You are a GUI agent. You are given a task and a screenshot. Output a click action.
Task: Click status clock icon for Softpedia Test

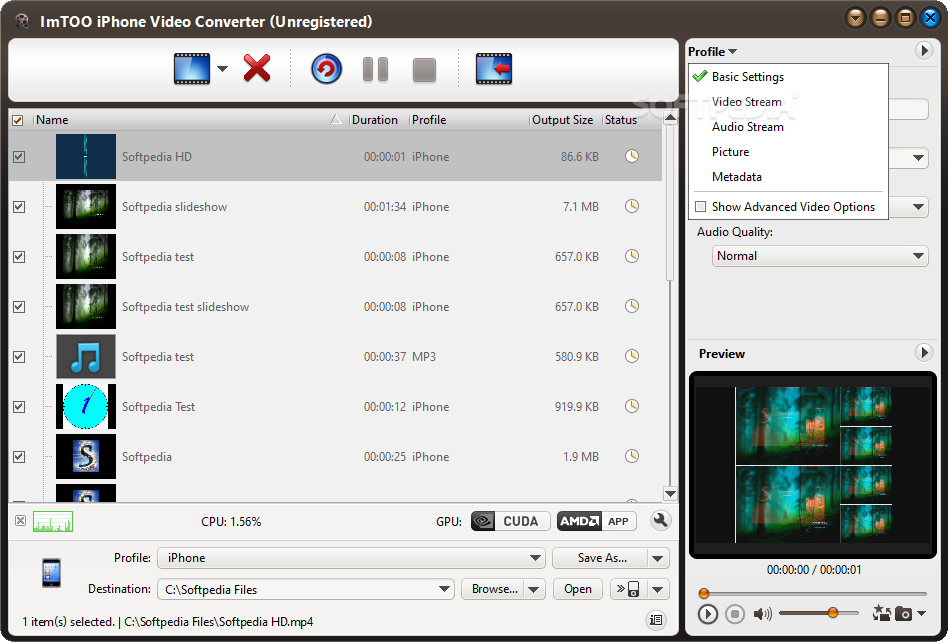632,406
